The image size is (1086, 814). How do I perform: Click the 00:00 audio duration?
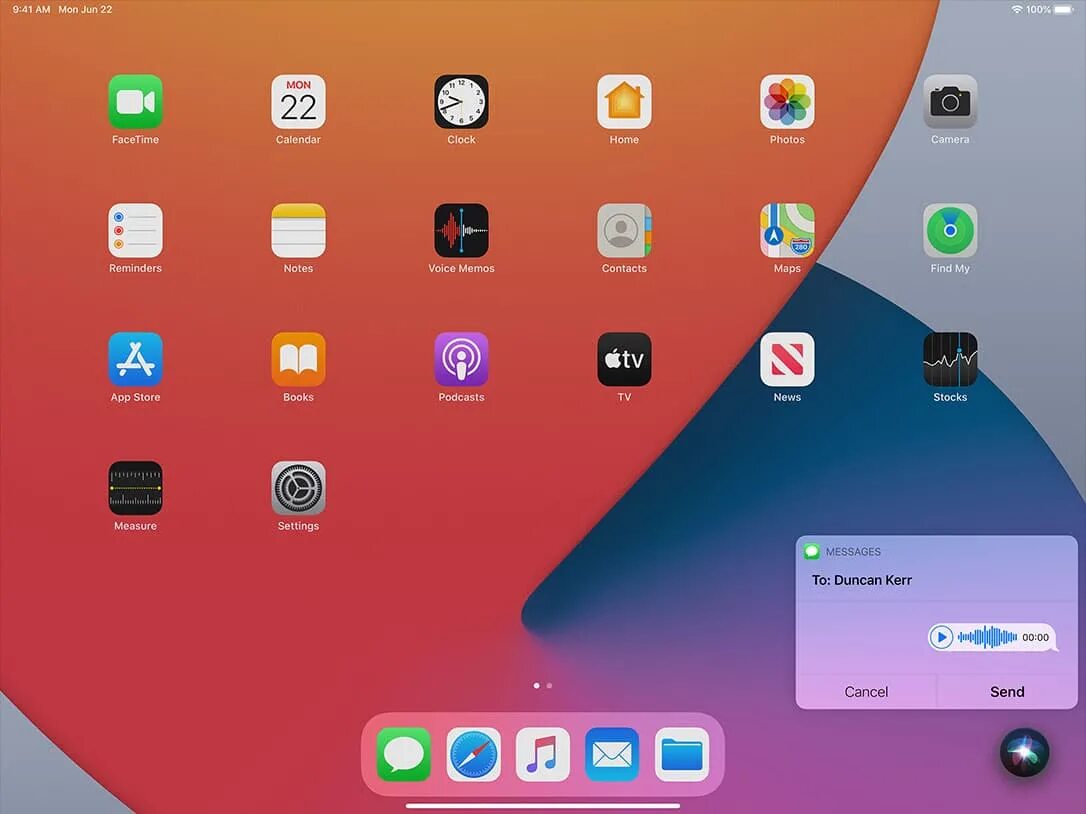1035,637
